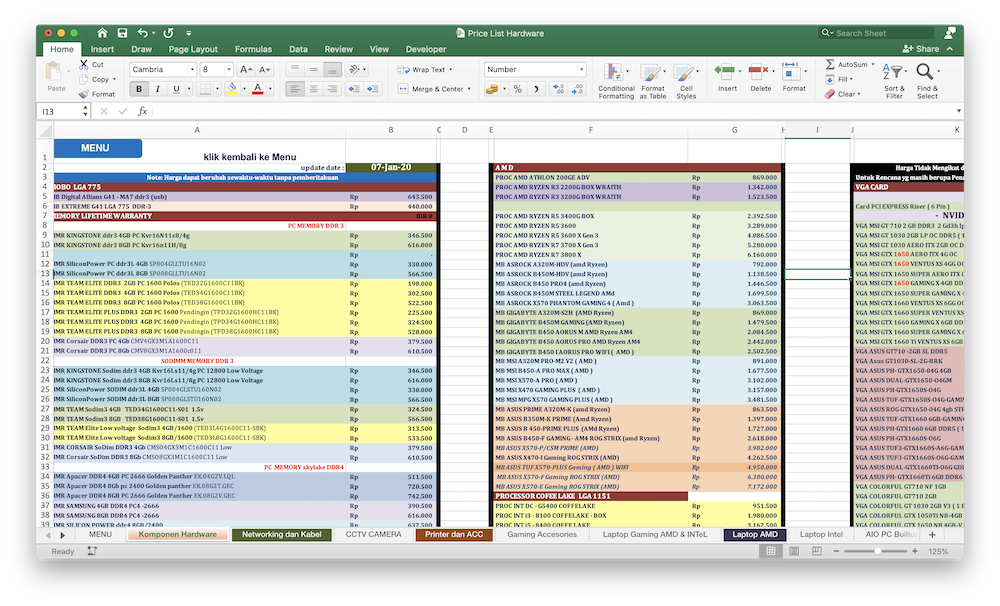The height and width of the screenshot is (606, 1000).
Task: Cut the selected cell contents
Action: pos(92,64)
